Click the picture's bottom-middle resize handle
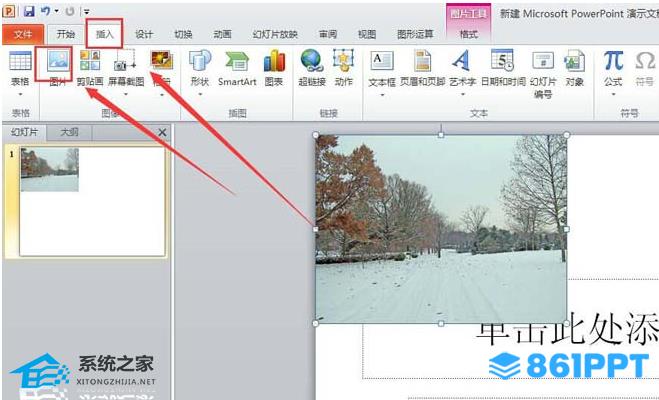The width and height of the screenshot is (659, 400). pos(441,324)
